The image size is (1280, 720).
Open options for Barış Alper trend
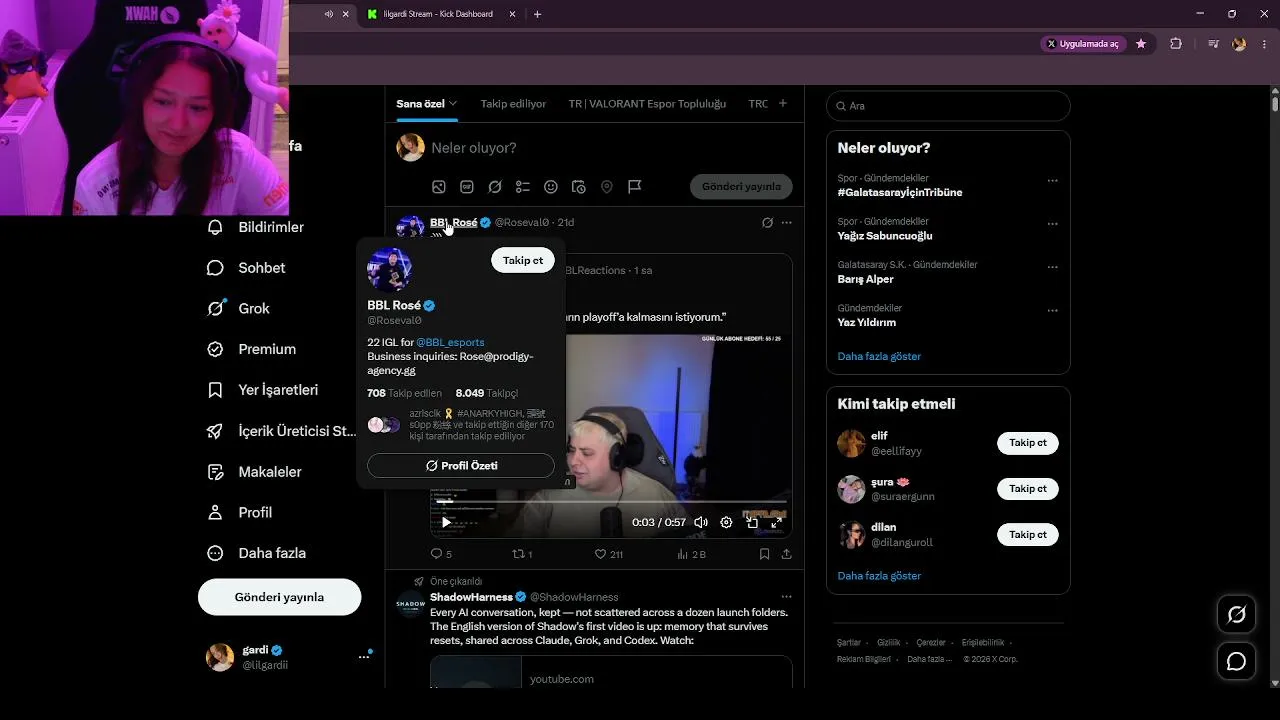point(1052,268)
